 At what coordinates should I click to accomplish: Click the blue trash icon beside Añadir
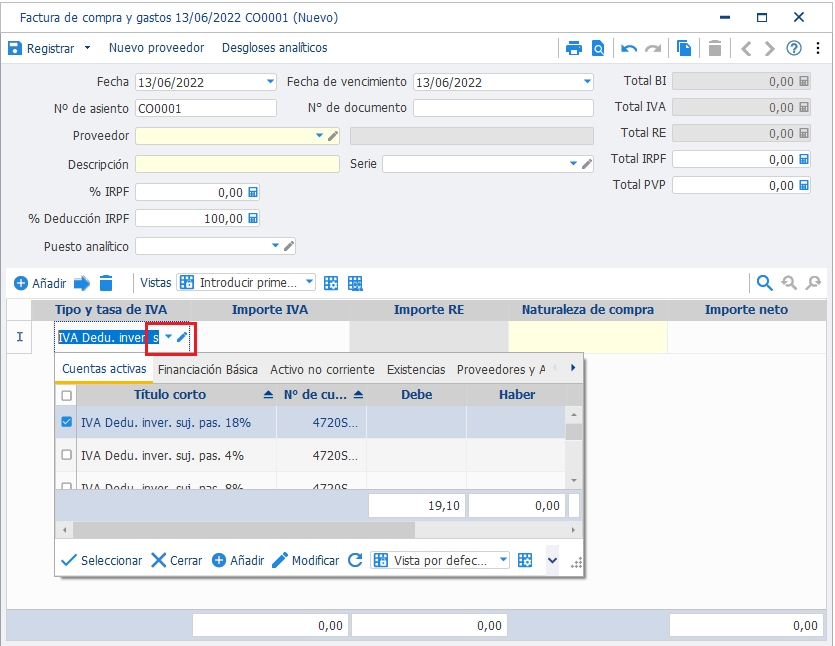pyautogui.click(x=106, y=283)
